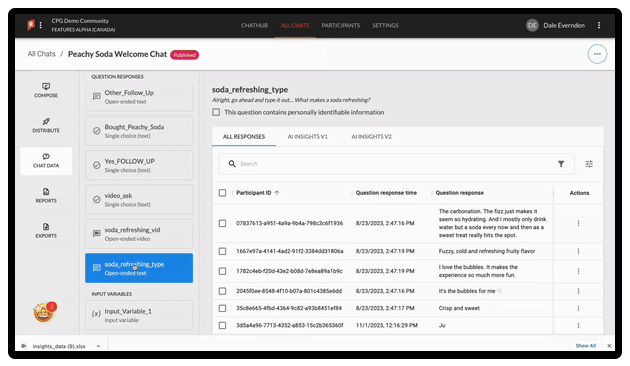
Task: Open actions menu for 3d5a4a96 row
Action: (x=578, y=325)
